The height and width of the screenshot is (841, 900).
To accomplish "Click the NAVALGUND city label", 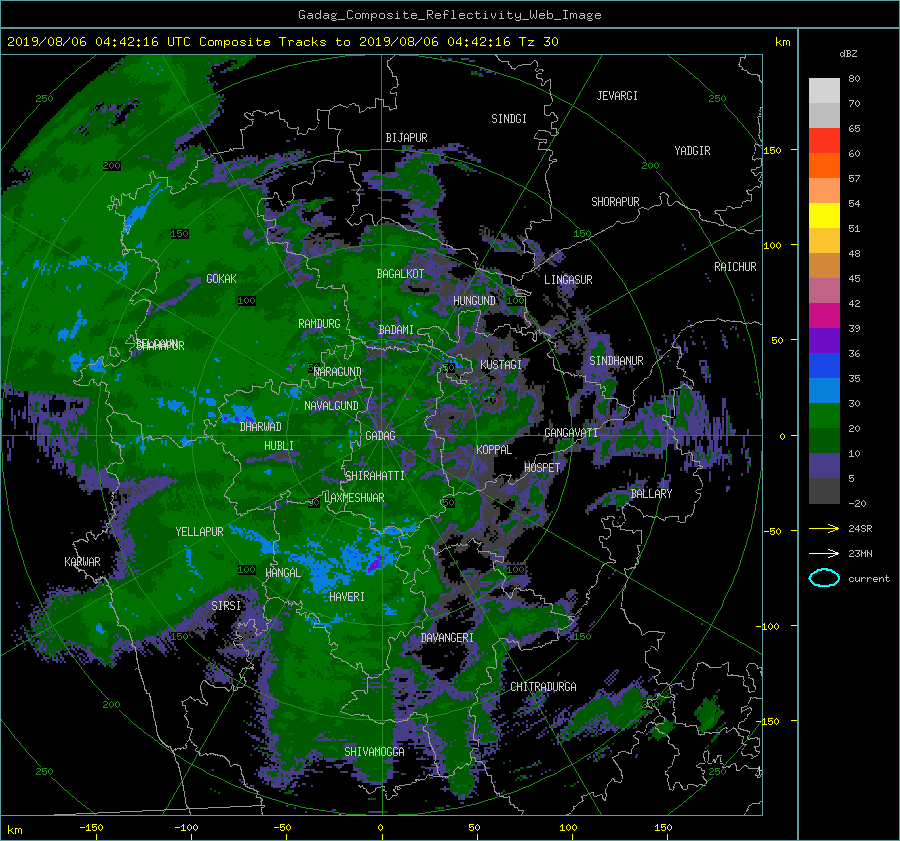I will [x=331, y=406].
